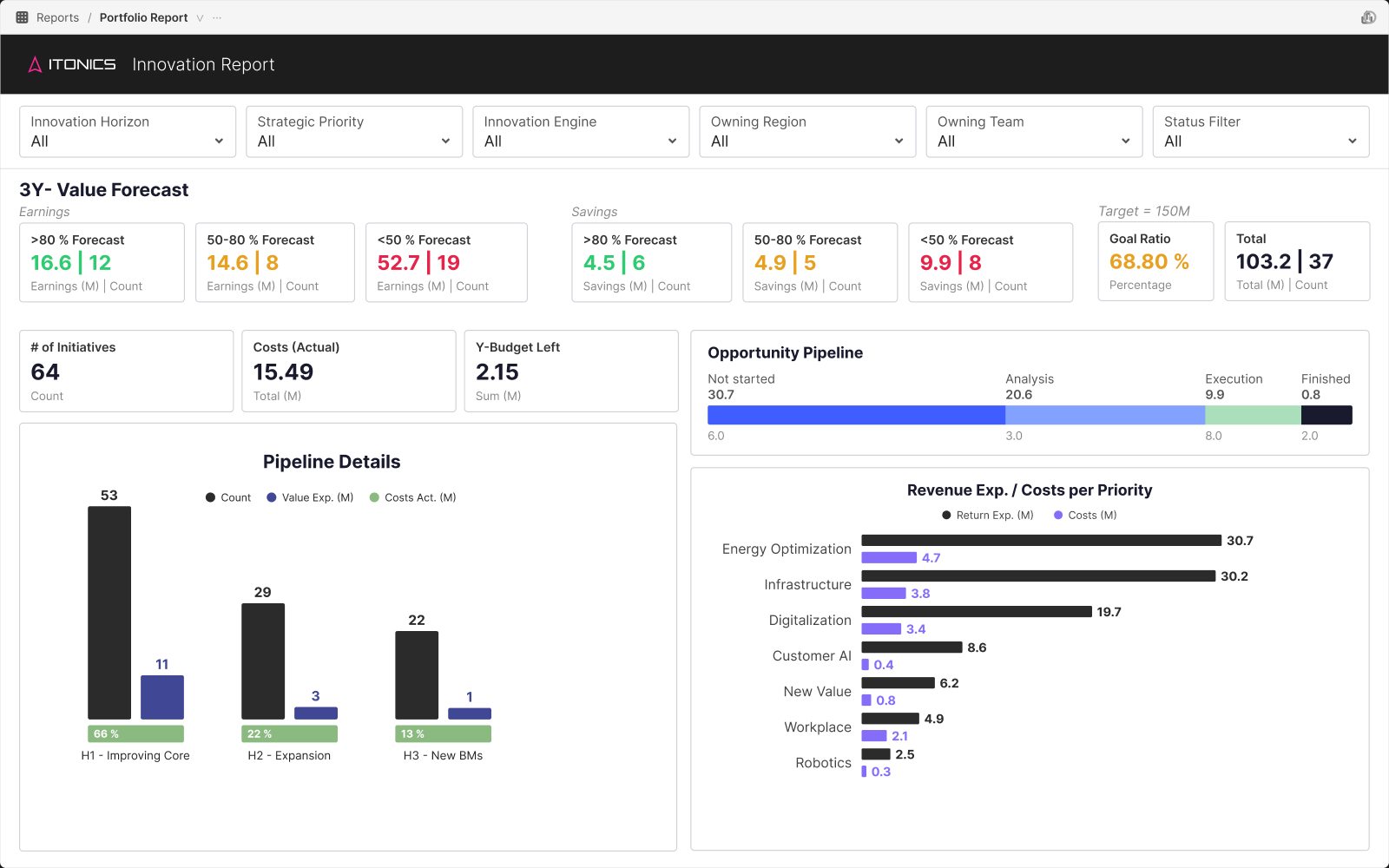
Task: Click the Savings 50-80 % Forecast card
Action: pos(820,262)
